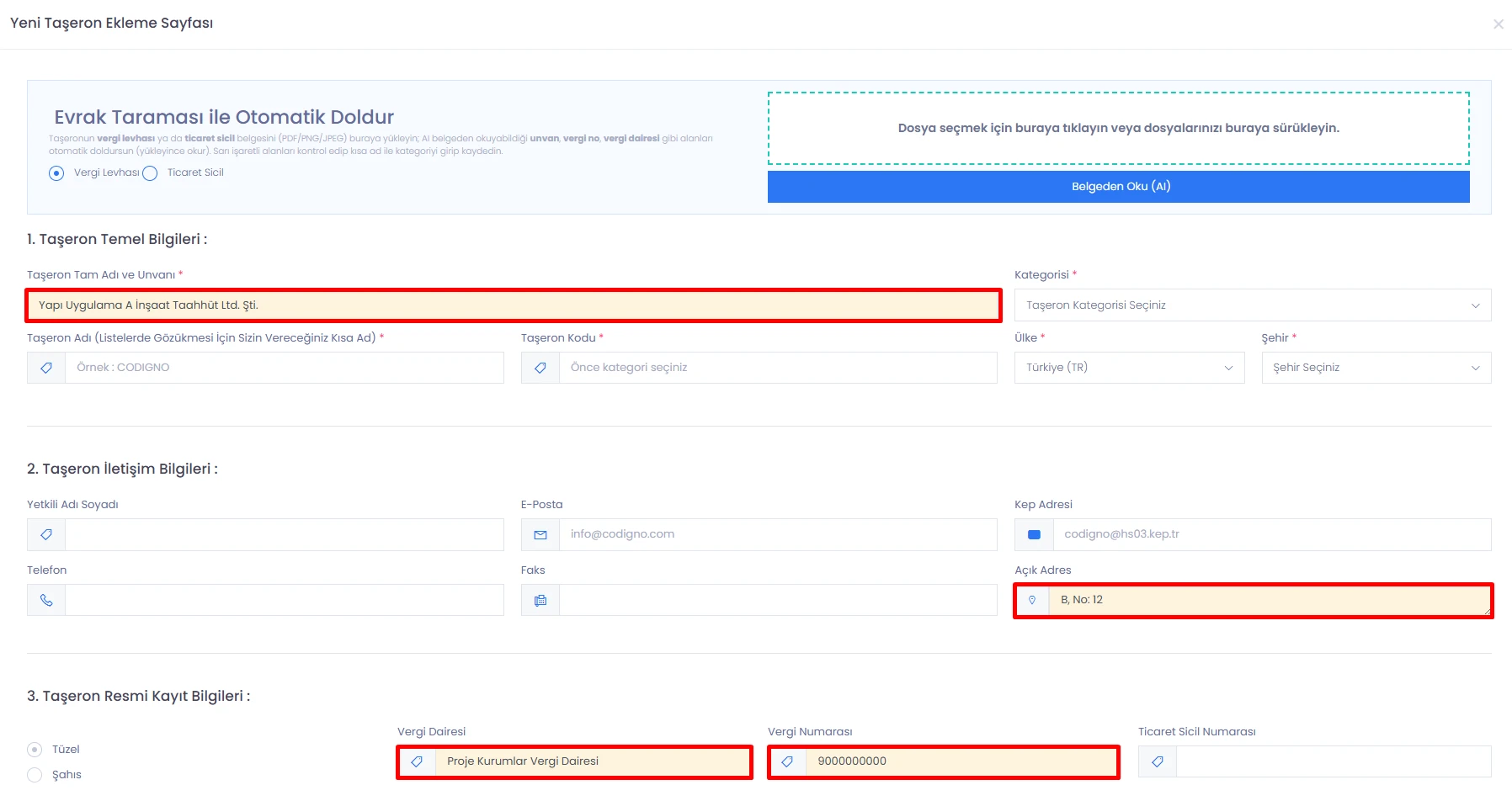Viewport: 1512px width, 801px height.
Task: Click the envelope icon of E-Posta field
Action: point(540,534)
